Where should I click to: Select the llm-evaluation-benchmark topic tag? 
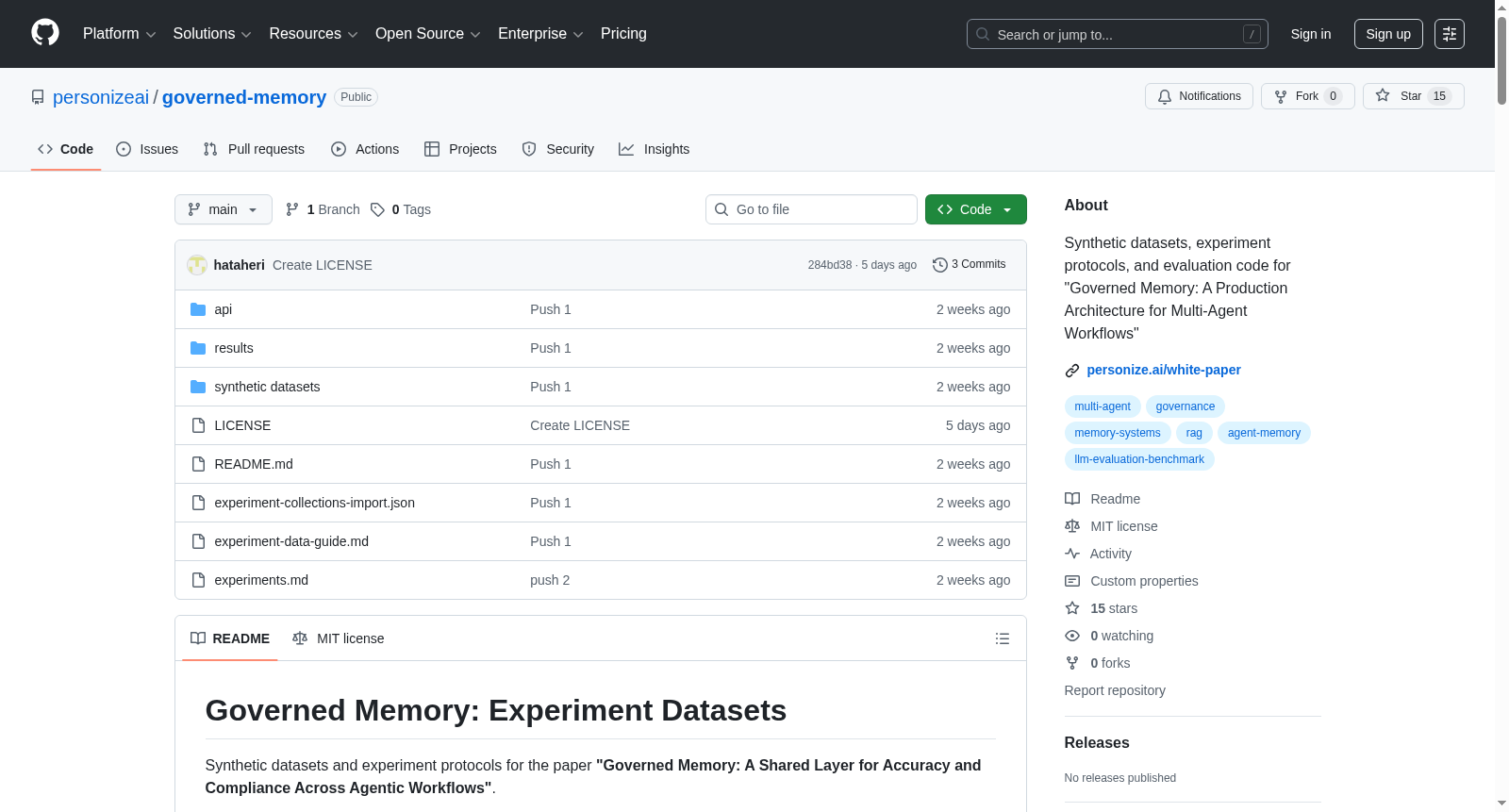[x=1139, y=459]
